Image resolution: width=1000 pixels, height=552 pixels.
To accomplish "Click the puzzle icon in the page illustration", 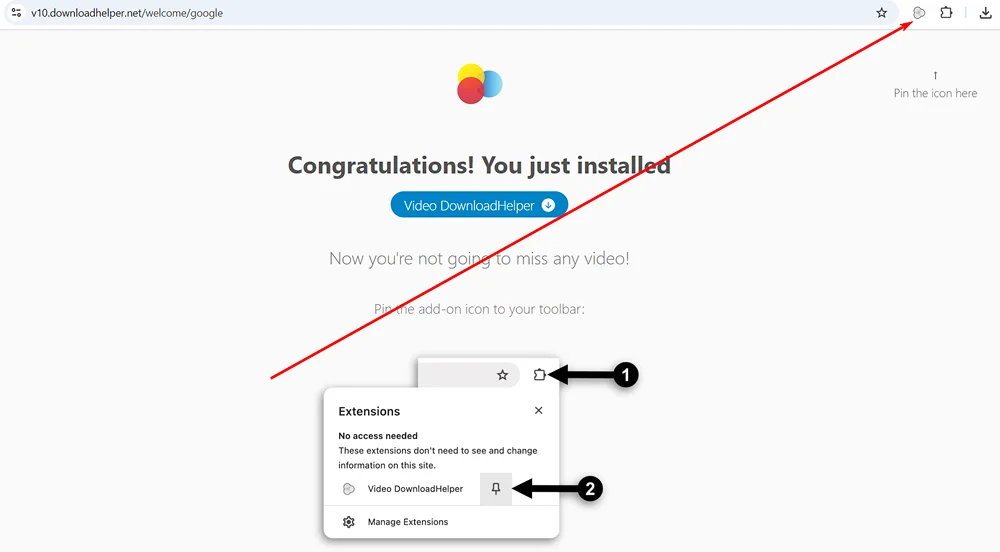I will pyautogui.click(x=540, y=375).
